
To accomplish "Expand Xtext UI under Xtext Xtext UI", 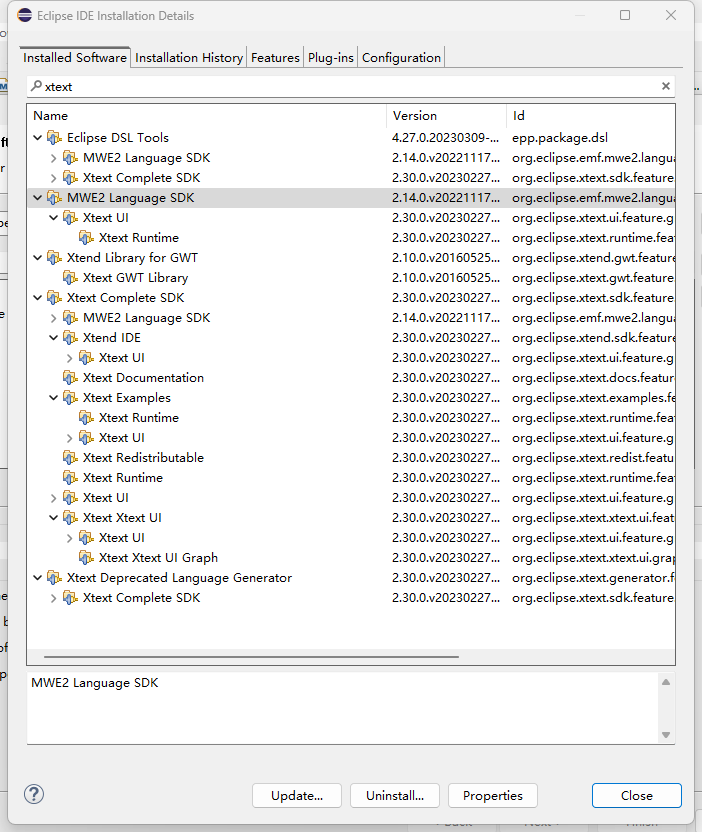I will [70, 538].
